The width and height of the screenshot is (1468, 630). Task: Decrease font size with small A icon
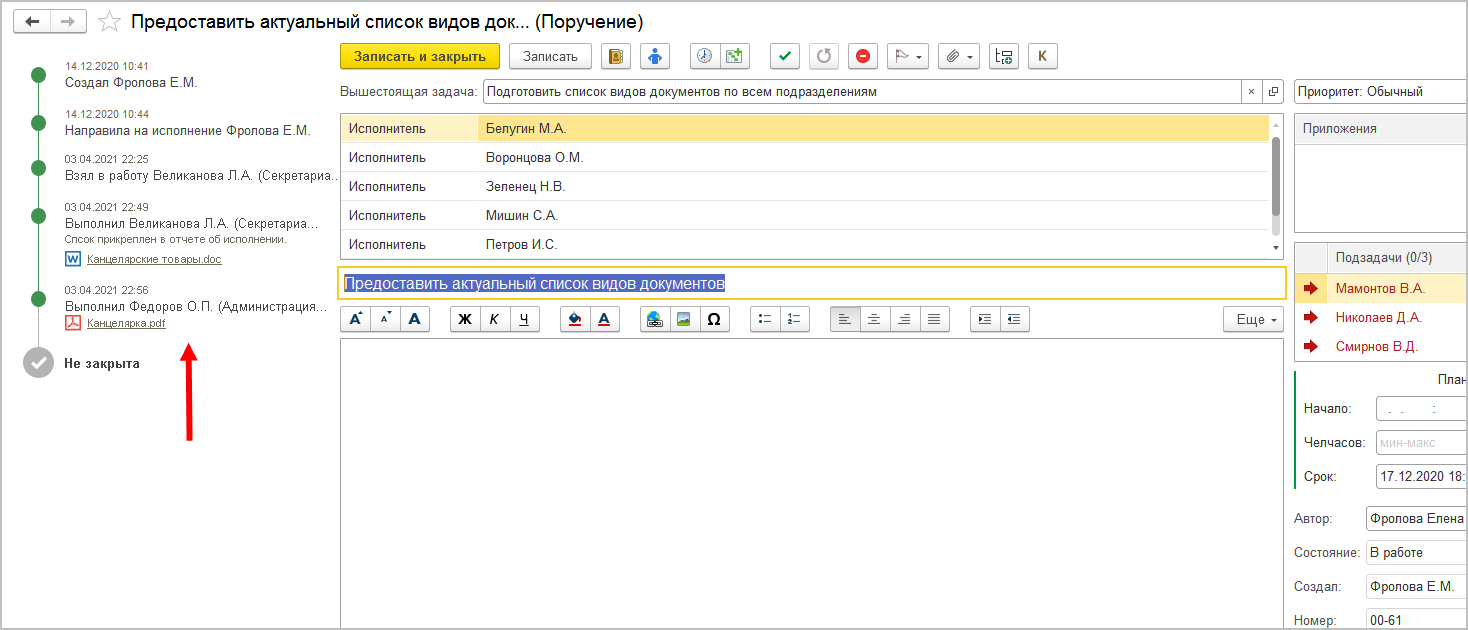[x=385, y=319]
